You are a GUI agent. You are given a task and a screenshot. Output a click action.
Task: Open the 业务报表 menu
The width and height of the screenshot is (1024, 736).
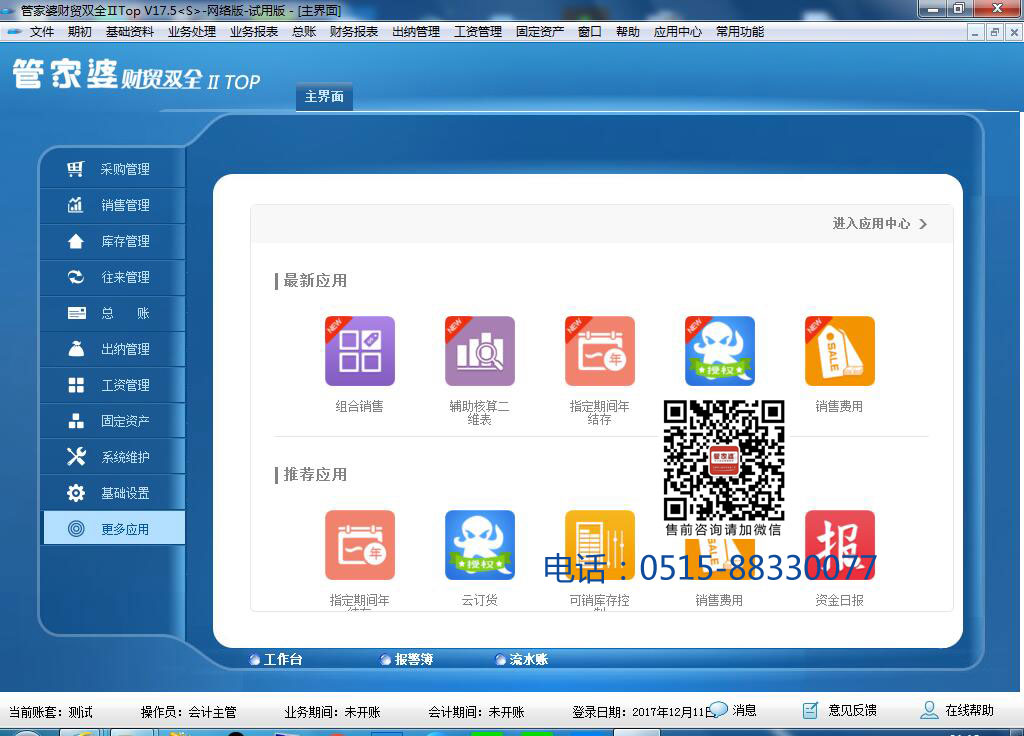coord(253,31)
